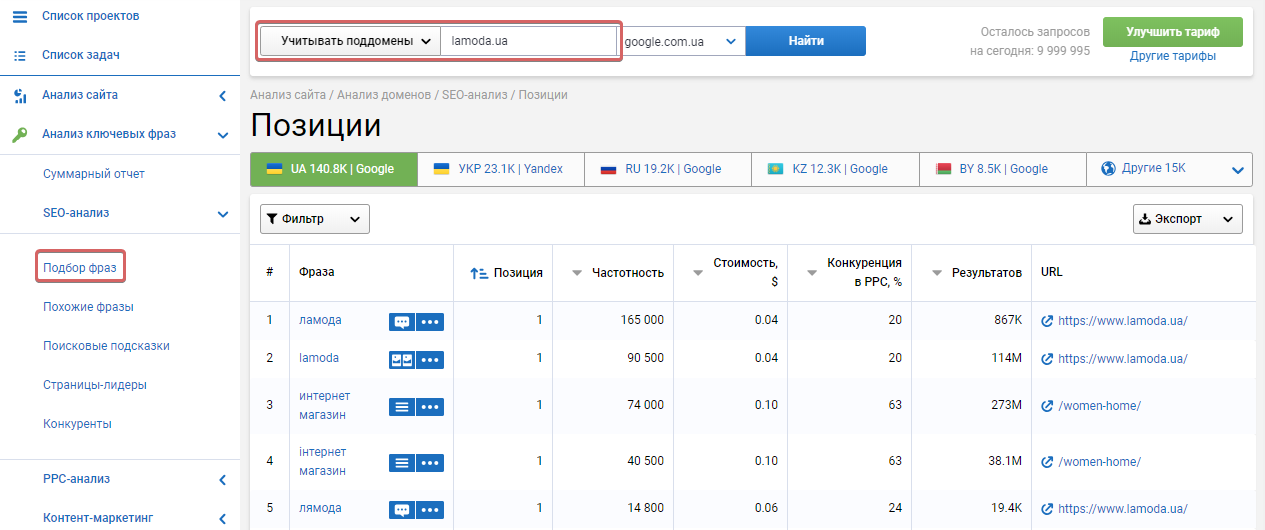The height and width of the screenshot is (530, 1265).
Task: Open the phrase link лямода
Action: [320, 508]
